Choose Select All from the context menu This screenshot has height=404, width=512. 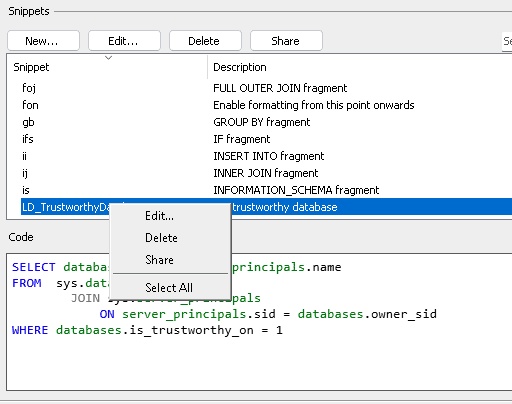(x=170, y=288)
